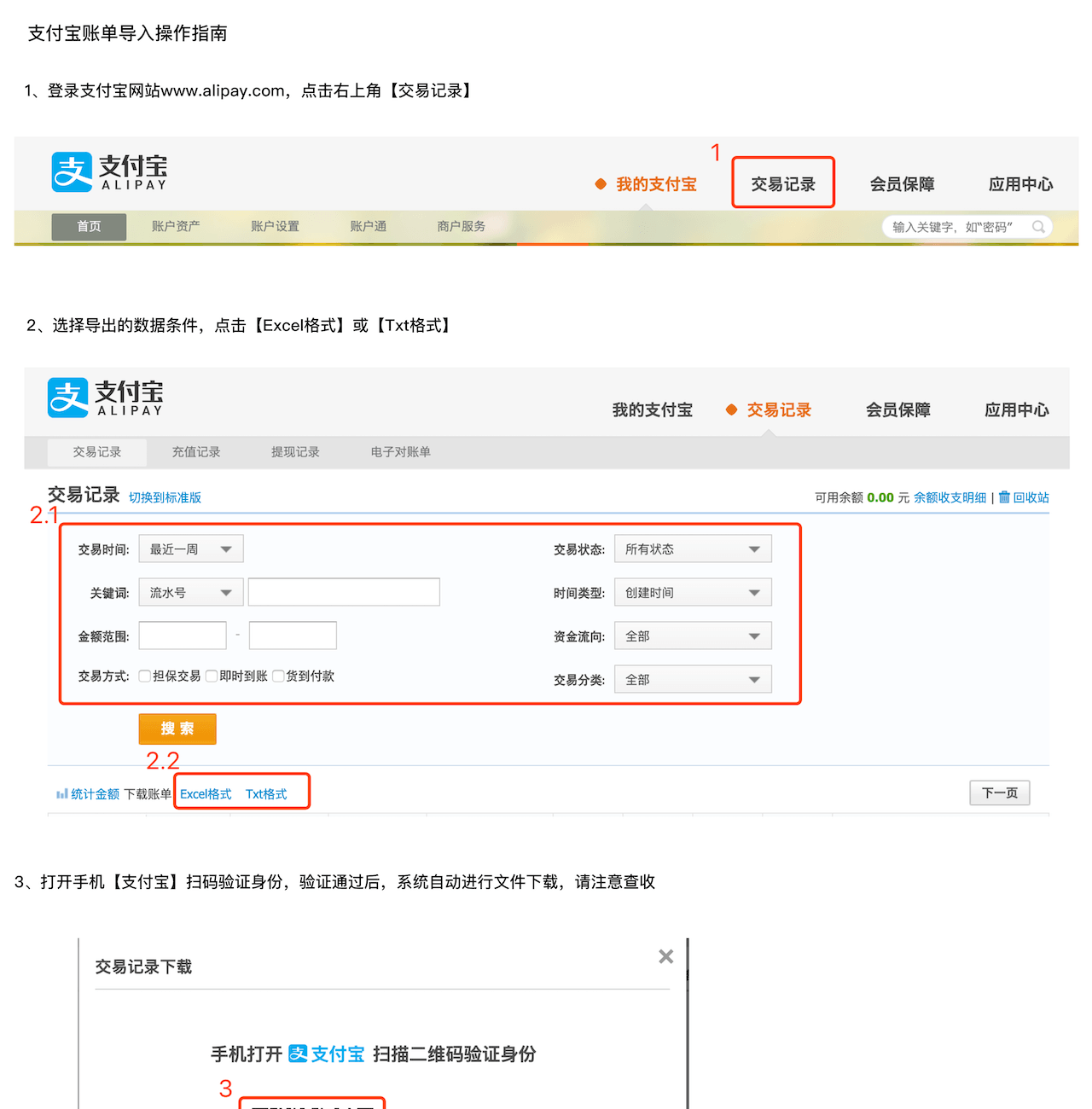Switch to the 充值记录 tab
The image size is (1092, 1109).
click(196, 452)
